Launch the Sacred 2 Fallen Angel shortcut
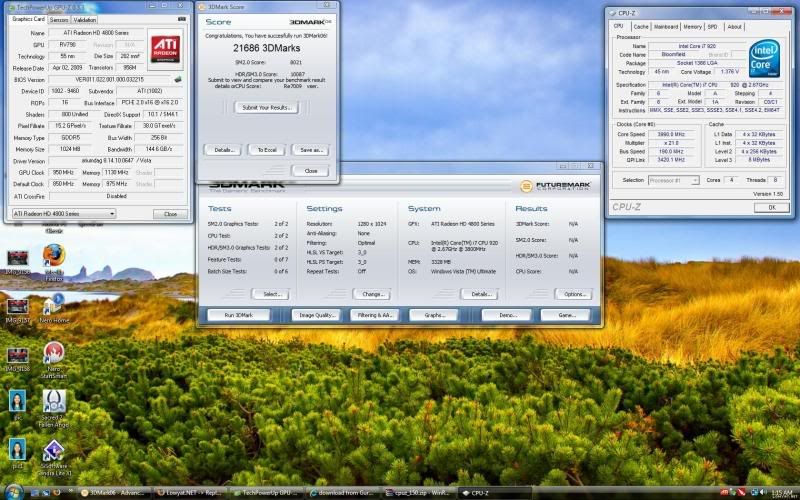 (54, 407)
